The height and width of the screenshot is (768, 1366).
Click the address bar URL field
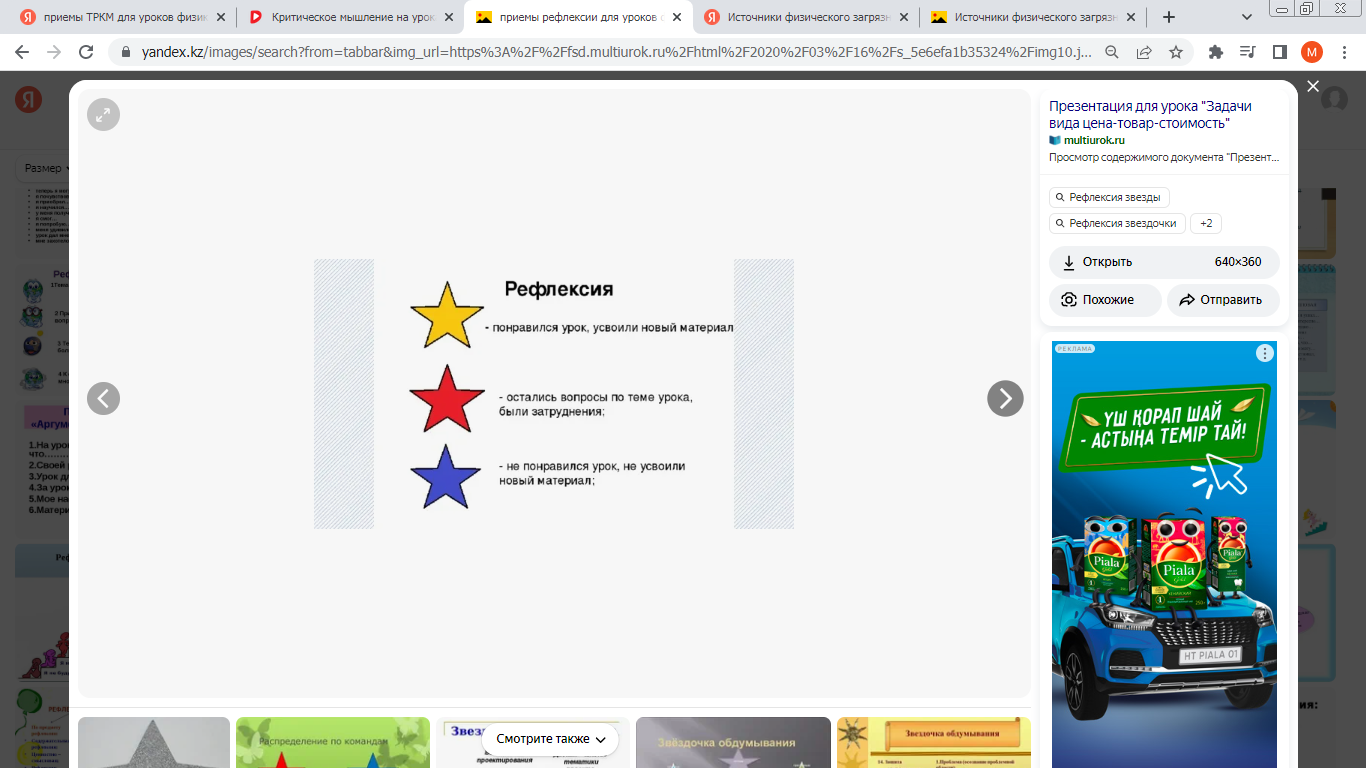(615, 52)
